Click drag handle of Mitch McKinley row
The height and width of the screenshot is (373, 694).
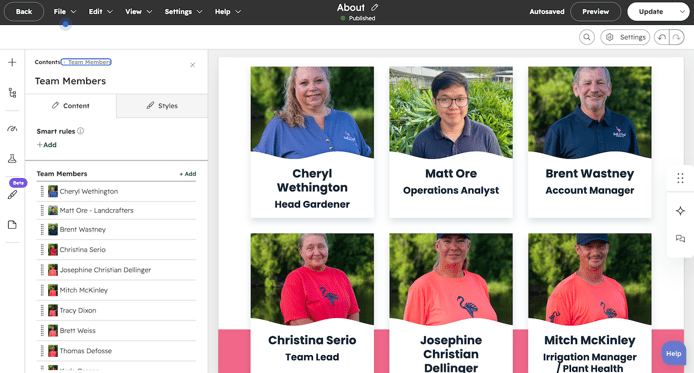pyautogui.click(x=42, y=290)
